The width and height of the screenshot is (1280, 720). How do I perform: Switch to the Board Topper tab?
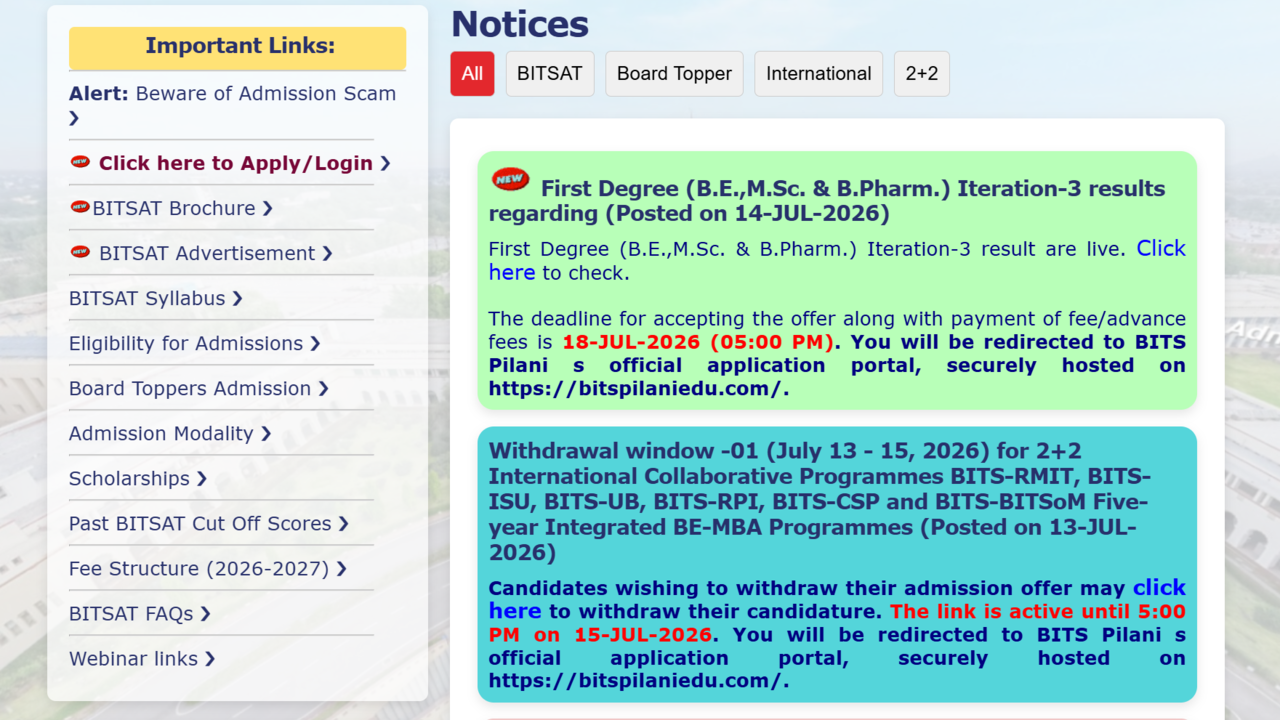(x=674, y=74)
